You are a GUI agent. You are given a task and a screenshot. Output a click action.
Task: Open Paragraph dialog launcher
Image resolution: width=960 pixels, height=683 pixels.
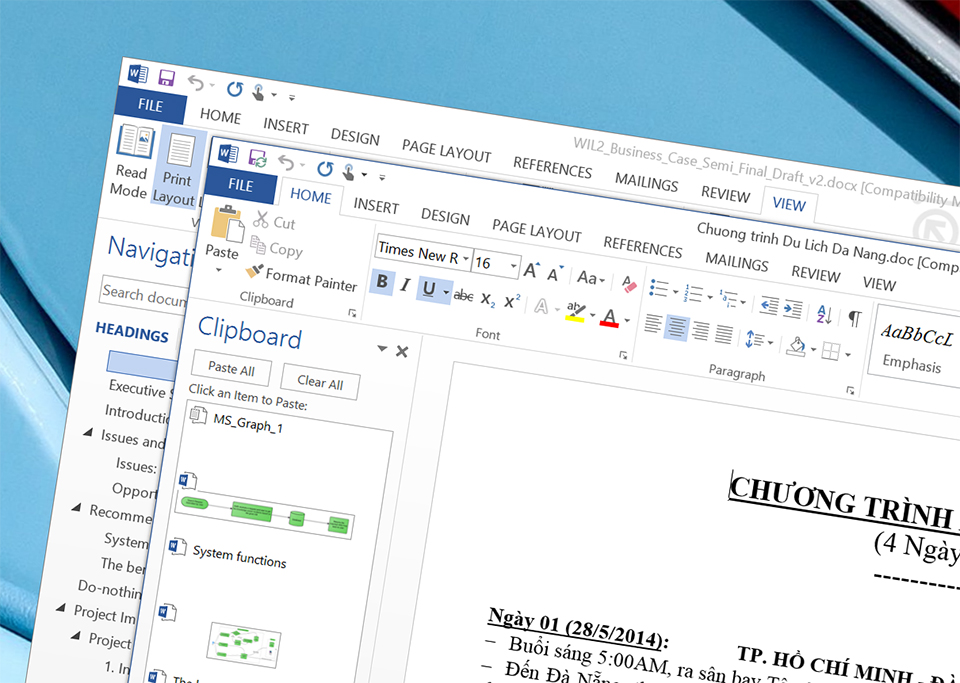pos(850,390)
